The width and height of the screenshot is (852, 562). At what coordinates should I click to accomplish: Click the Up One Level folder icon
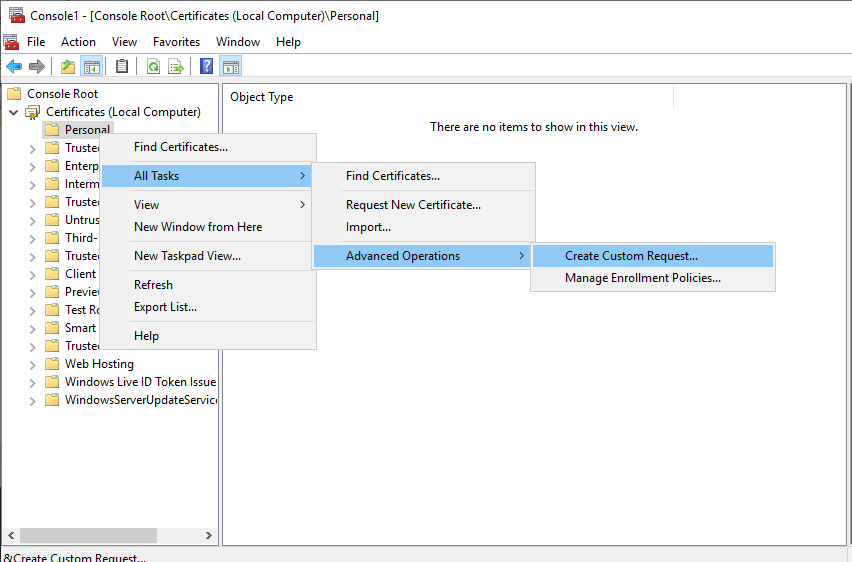pos(68,67)
